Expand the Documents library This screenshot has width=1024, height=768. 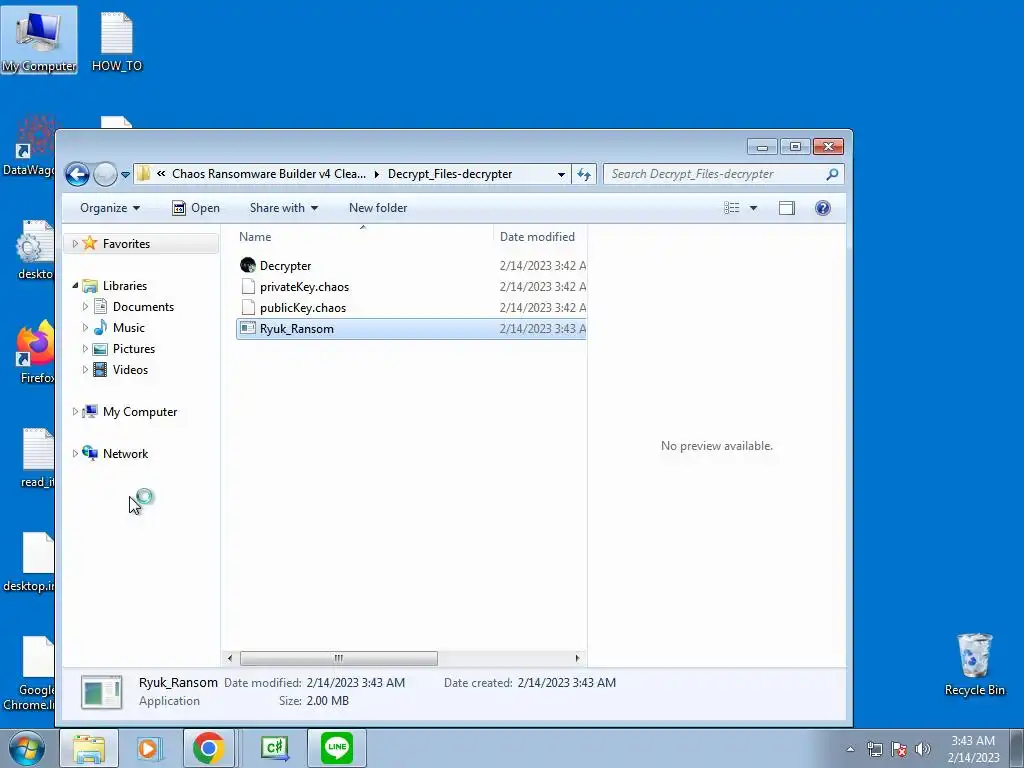click(x=85, y=306)
